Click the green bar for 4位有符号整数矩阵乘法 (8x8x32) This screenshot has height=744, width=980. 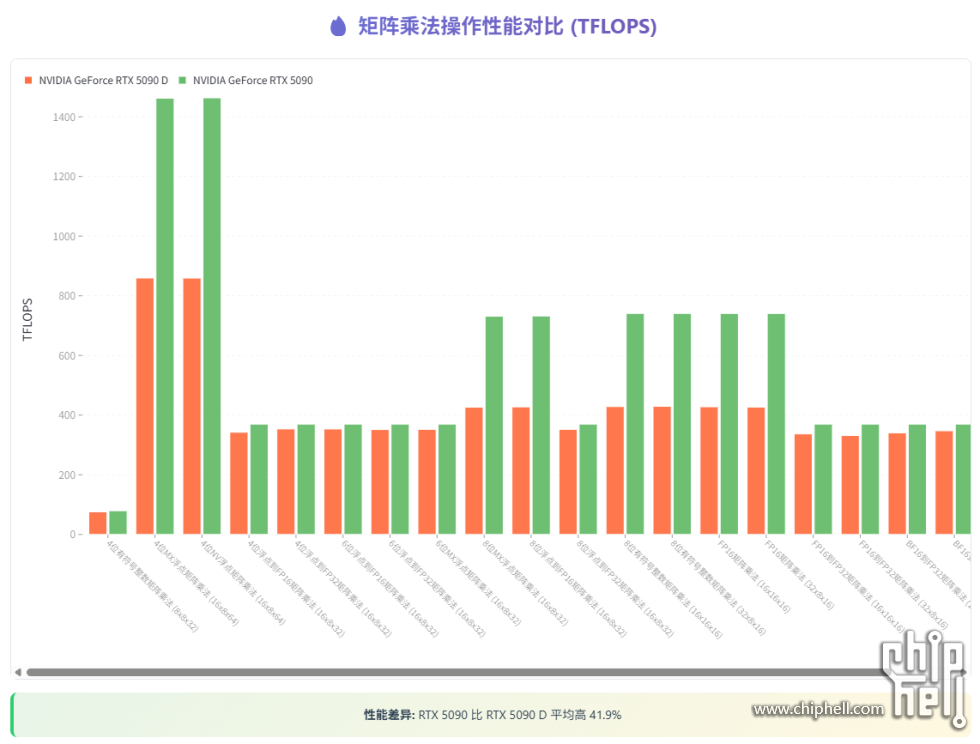click(118, 523)
